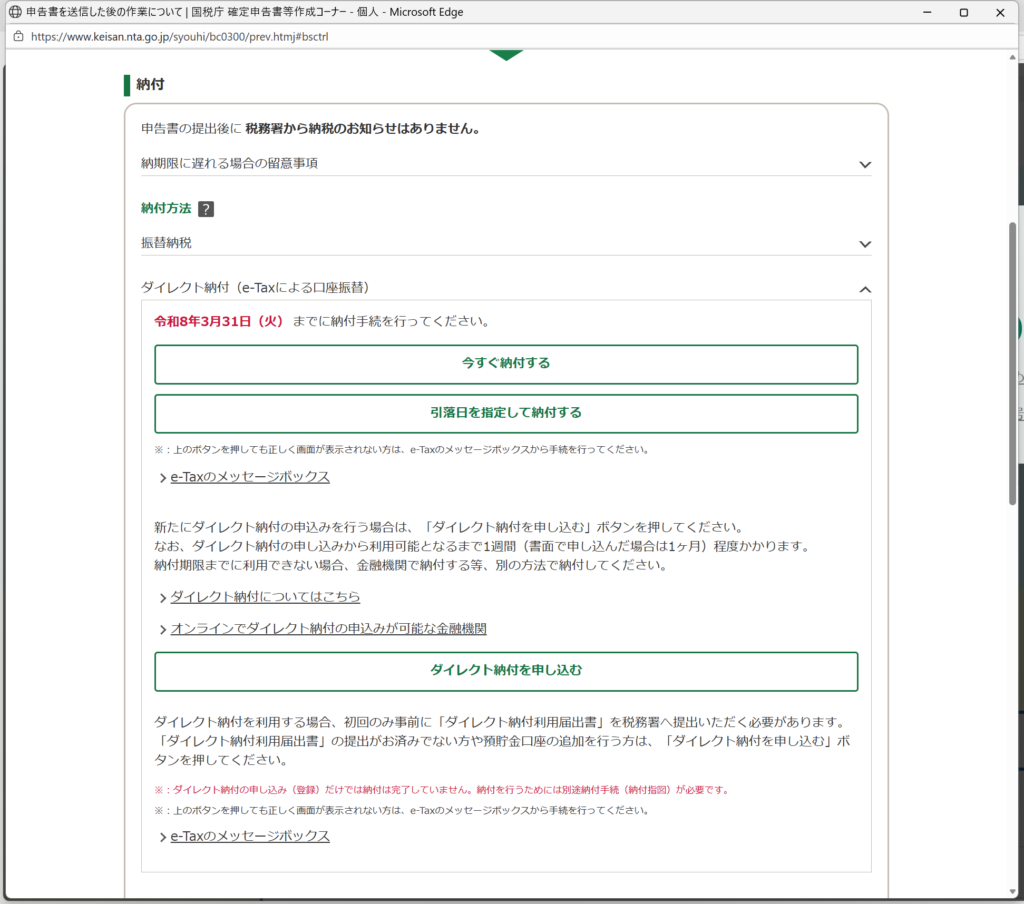
Task: Open the upper e-Taxのメッセージボックス link
Action: (x=249, y=477)
